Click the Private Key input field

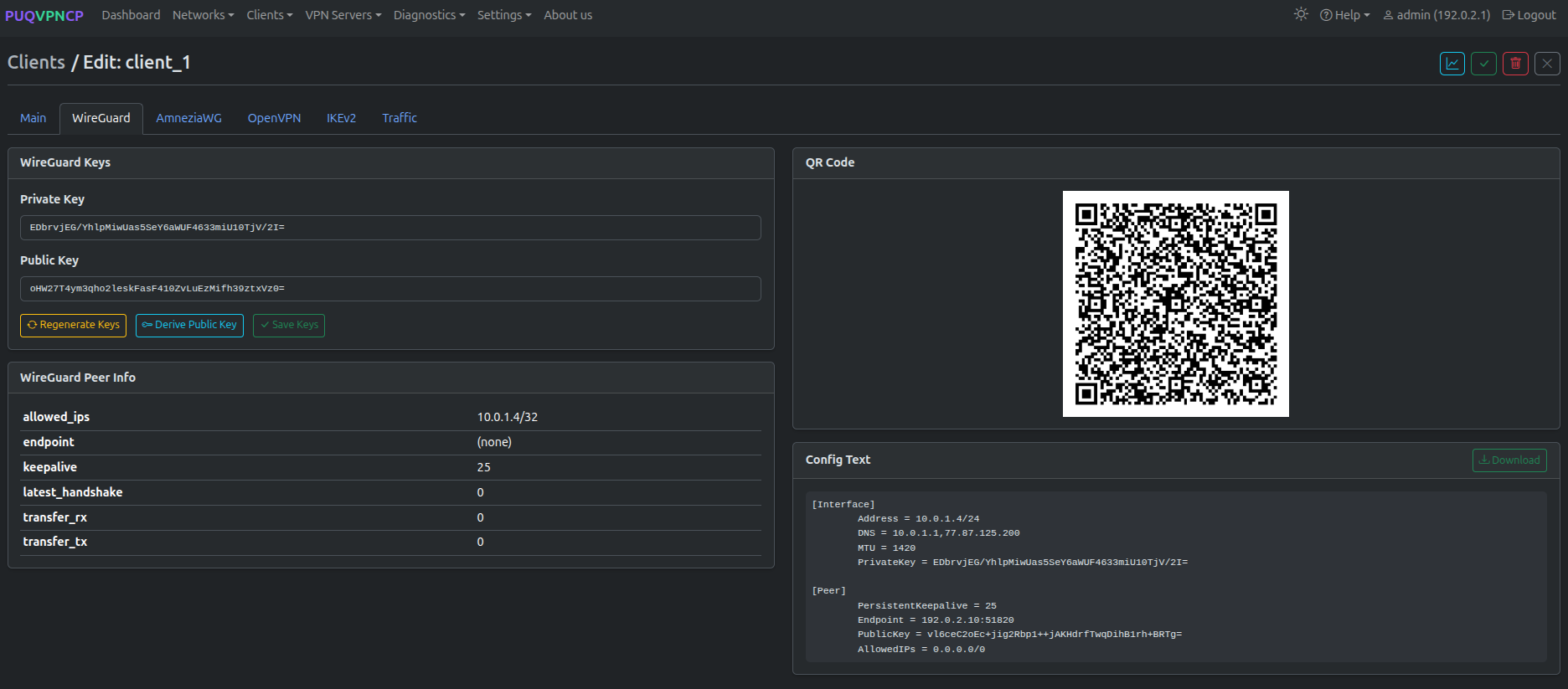coord(390,228)
